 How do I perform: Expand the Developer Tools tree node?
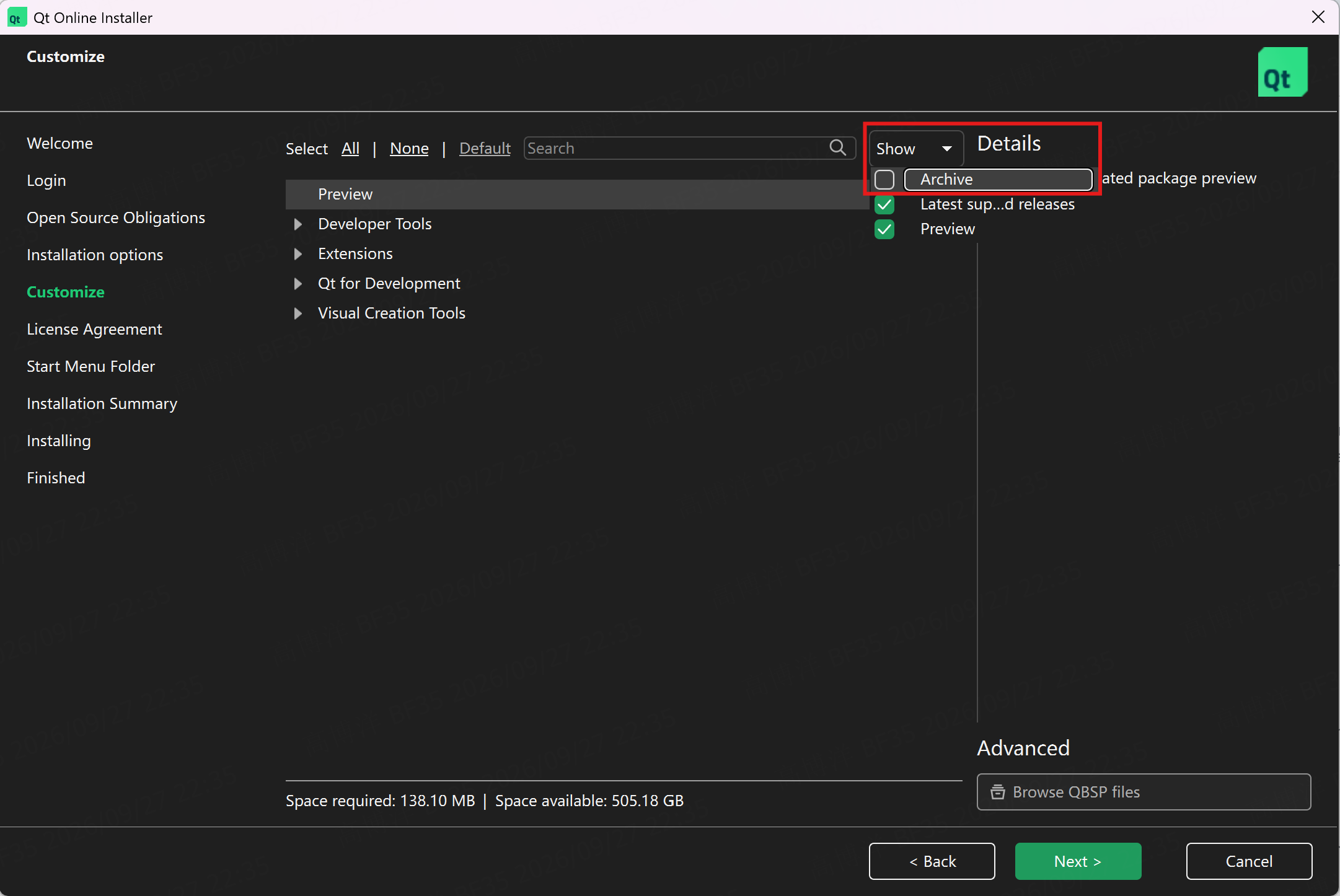tap(298, 224)
